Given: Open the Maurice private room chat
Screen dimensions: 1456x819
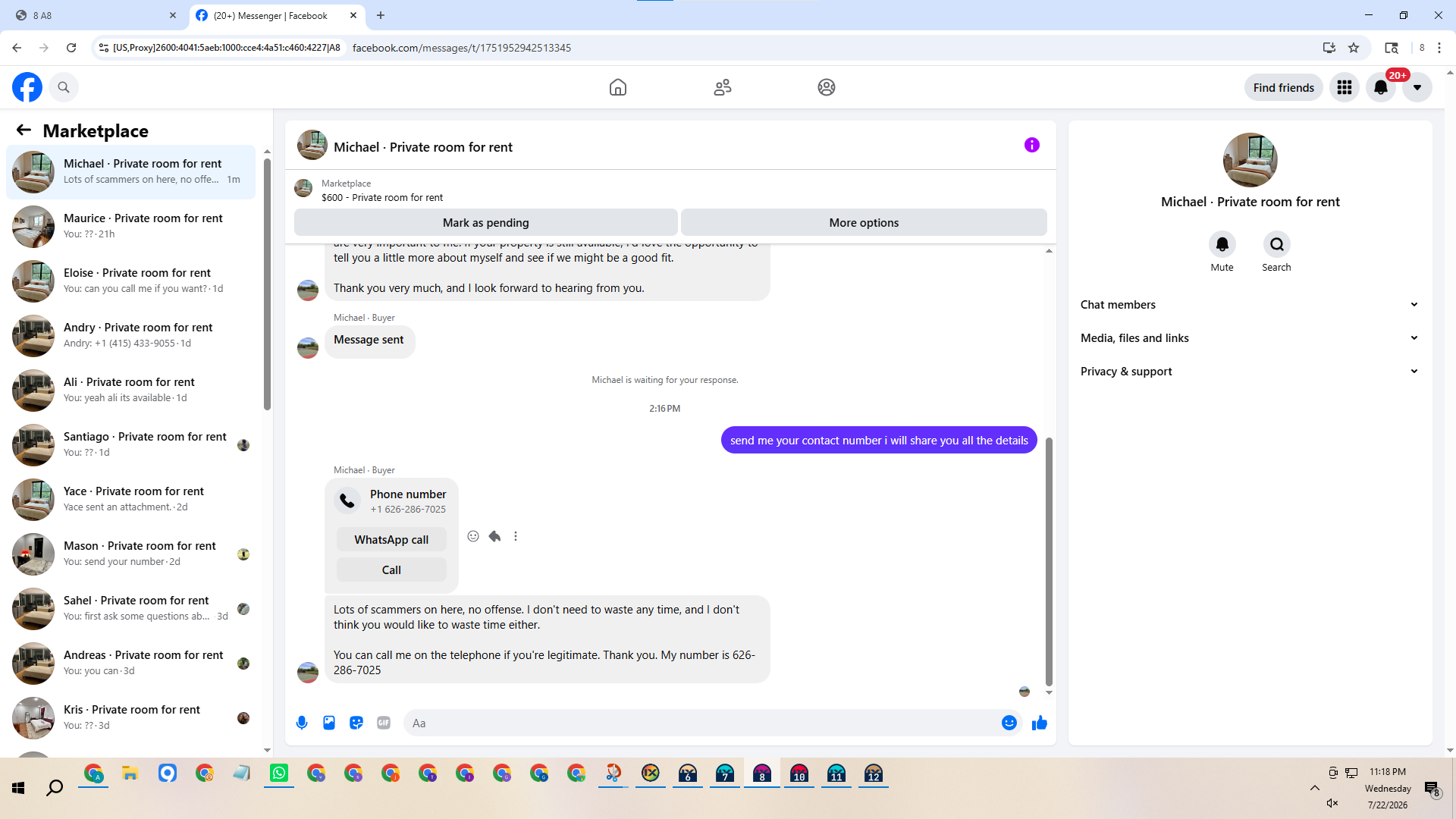Looking at the screenshot, I should pos(130,226).
